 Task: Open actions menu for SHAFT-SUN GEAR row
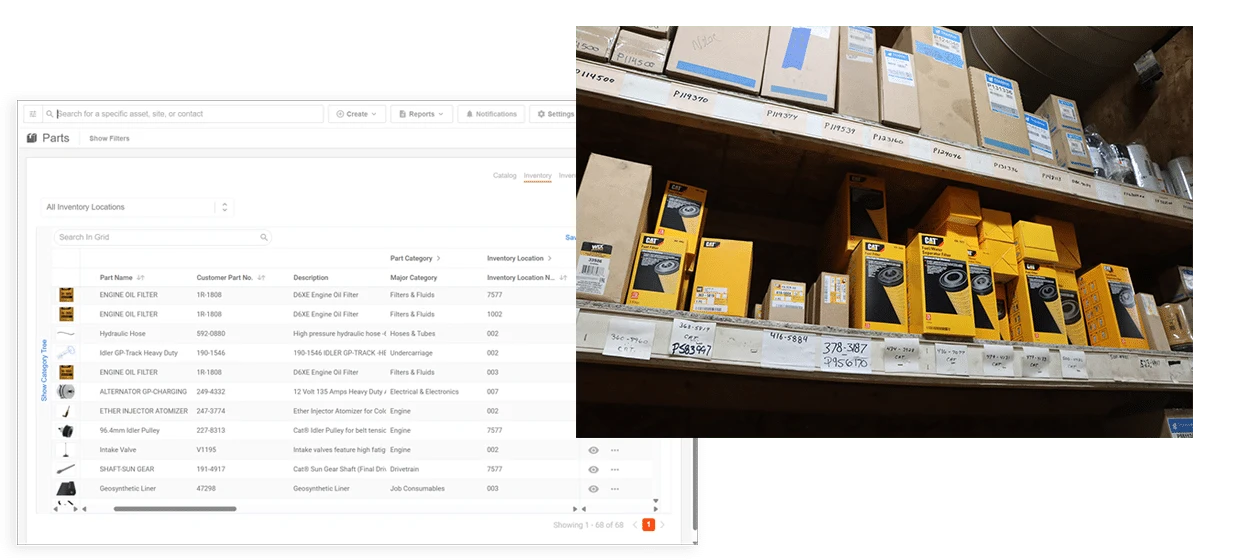pos(615,469)
